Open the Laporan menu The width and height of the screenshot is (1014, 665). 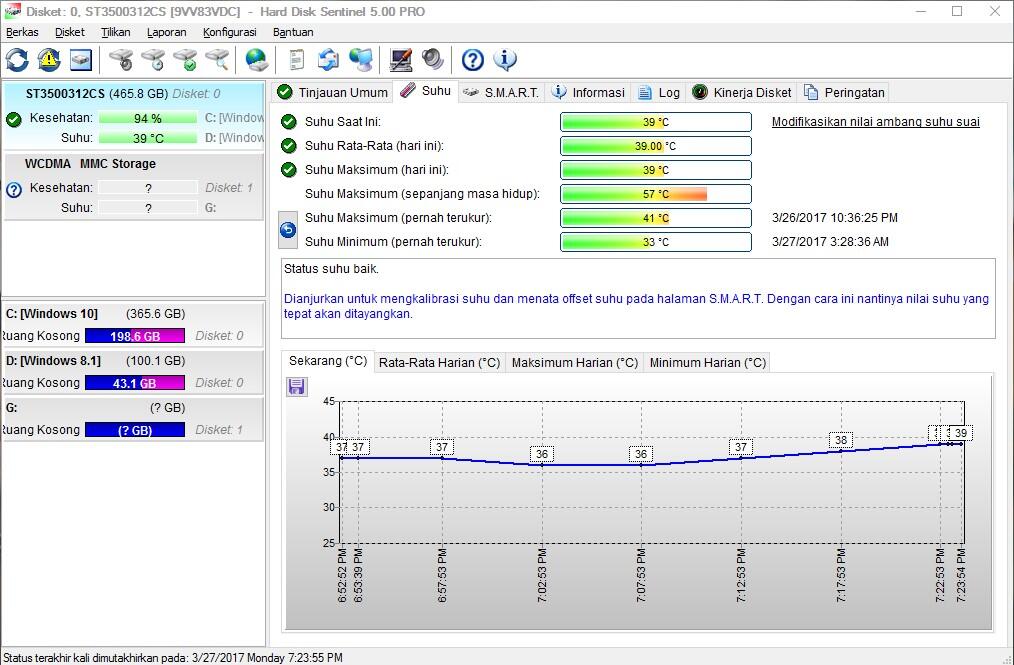166,32
